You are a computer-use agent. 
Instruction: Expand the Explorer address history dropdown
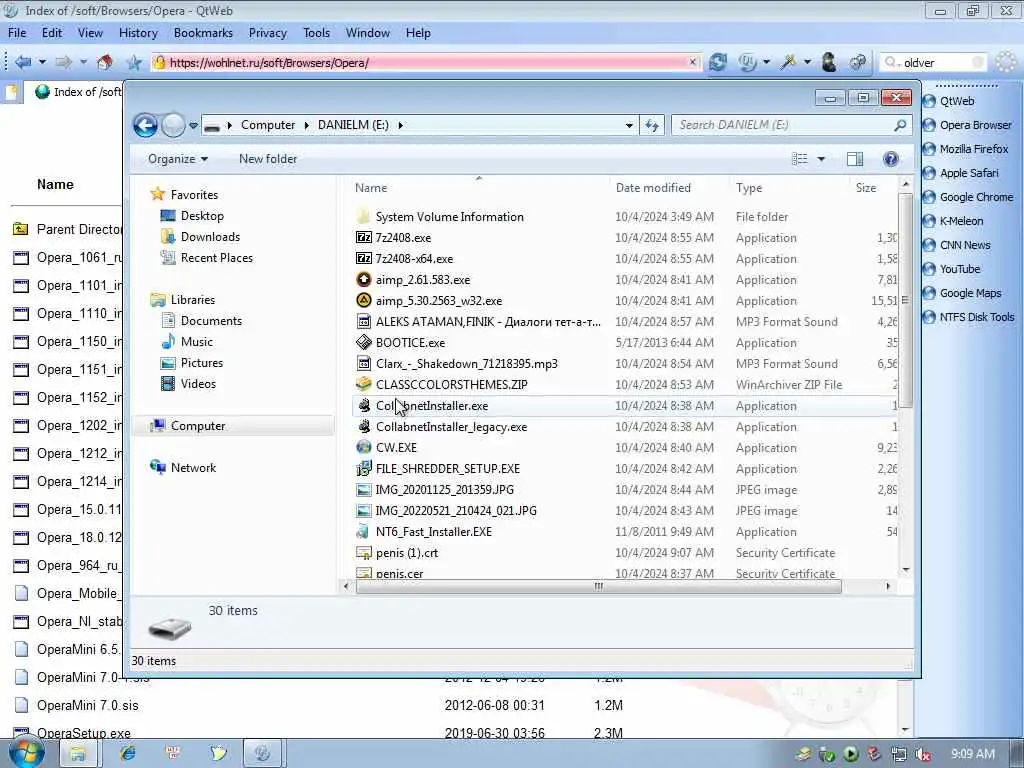[629, 125]
